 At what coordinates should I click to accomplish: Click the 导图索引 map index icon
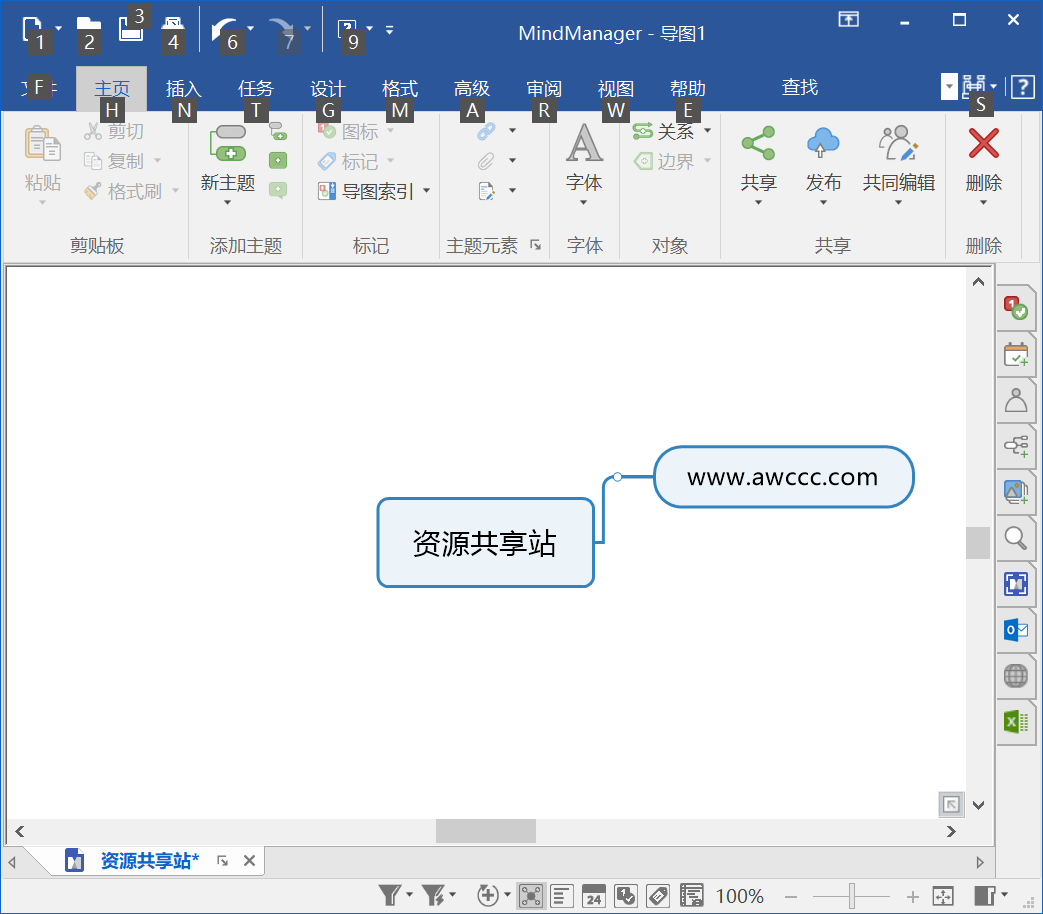pos(327,192)
